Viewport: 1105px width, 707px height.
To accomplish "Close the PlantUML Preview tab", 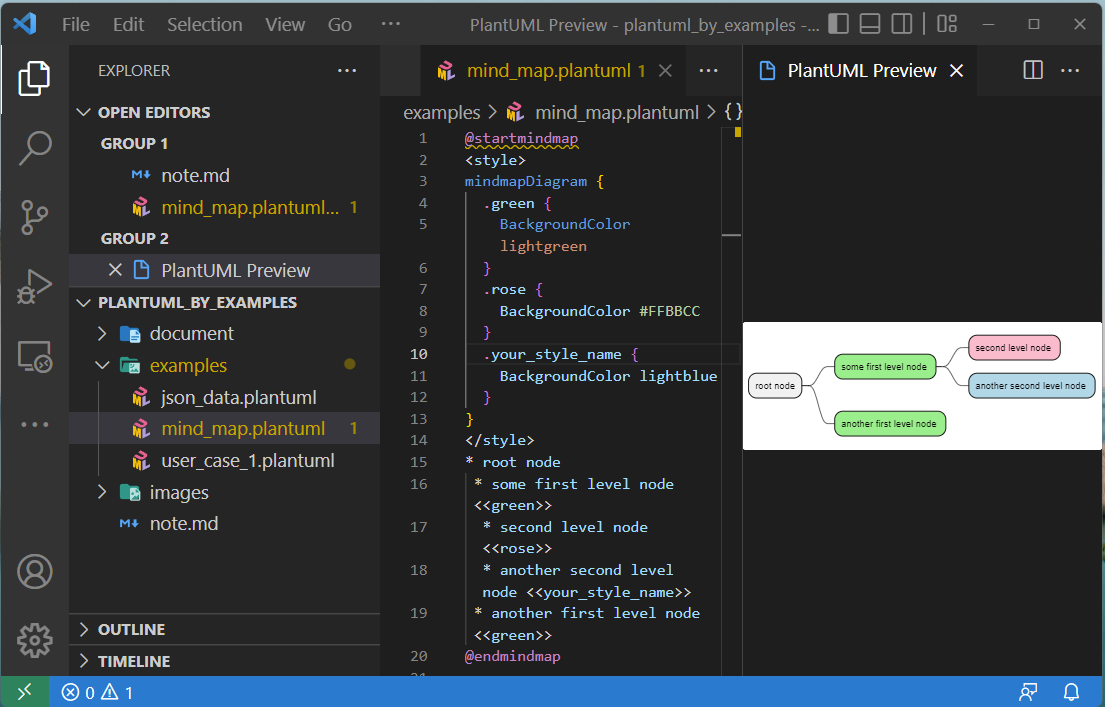I will [x=956, y=70].
